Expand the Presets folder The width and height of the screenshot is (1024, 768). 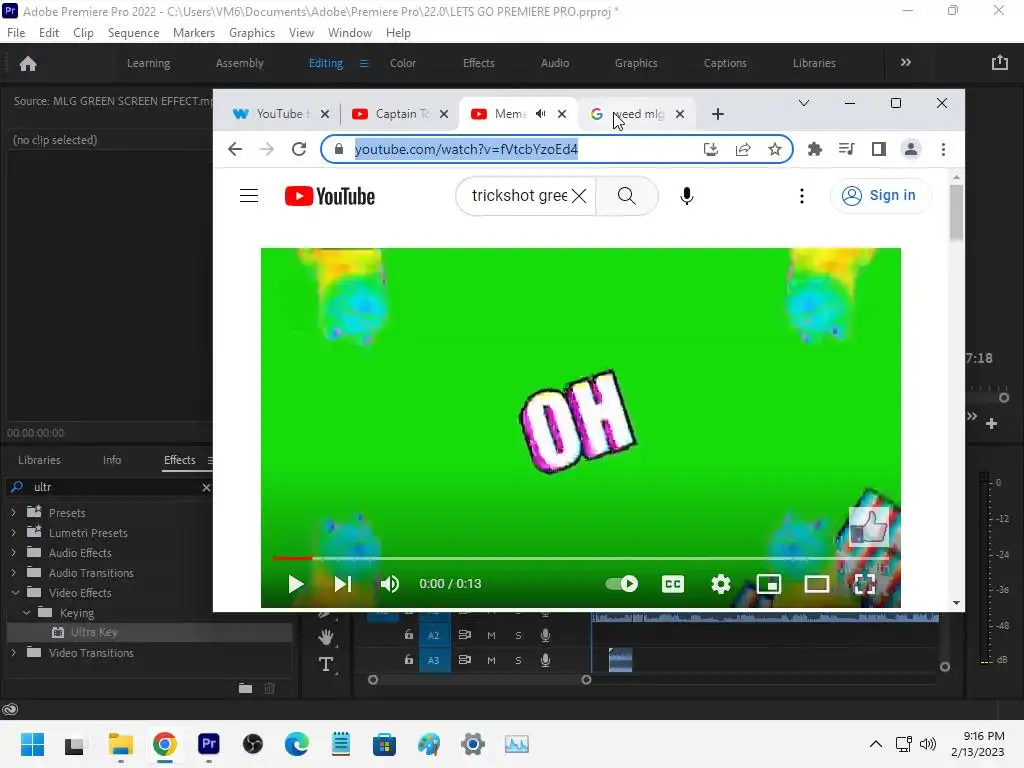pyautogui.click(x=14, y=513)
